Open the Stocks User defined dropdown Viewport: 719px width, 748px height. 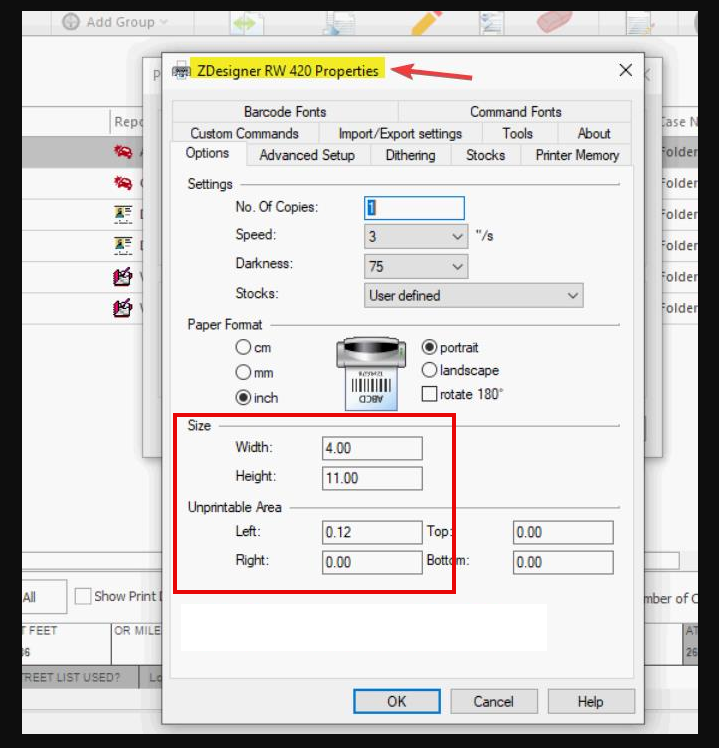pos(474,295)
